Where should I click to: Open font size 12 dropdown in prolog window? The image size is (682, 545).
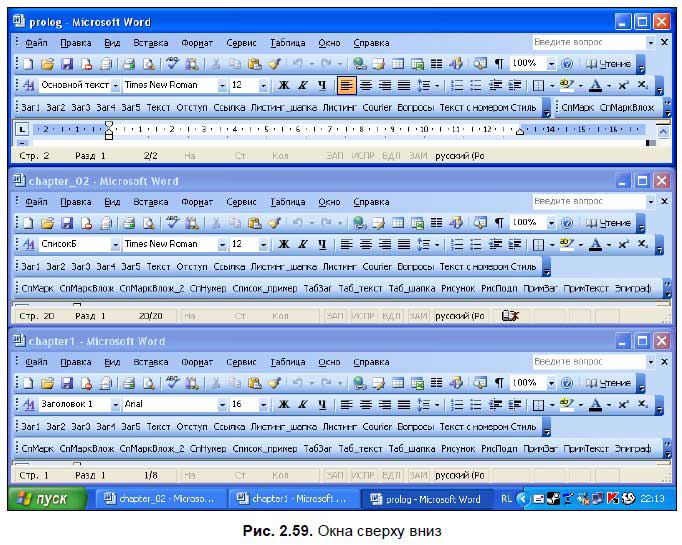263,86
